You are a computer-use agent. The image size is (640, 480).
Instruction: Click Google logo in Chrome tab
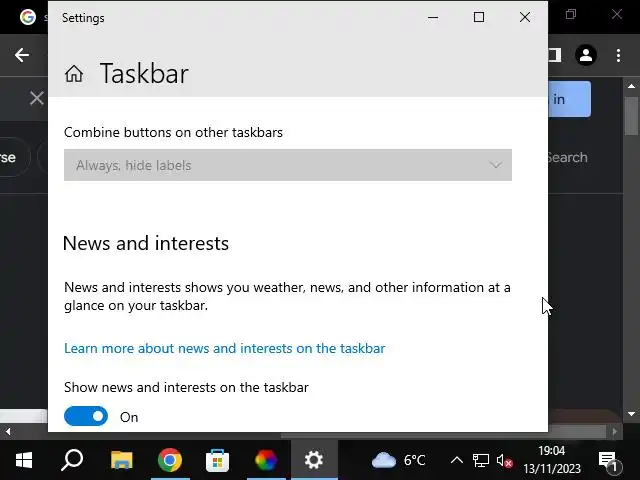pyautogui.click(x=28, y=17)
